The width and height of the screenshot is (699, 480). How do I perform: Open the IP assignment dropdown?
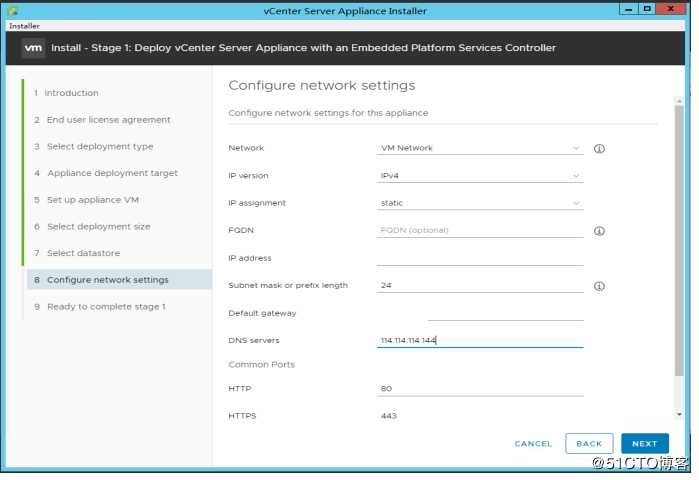(480, 203)
